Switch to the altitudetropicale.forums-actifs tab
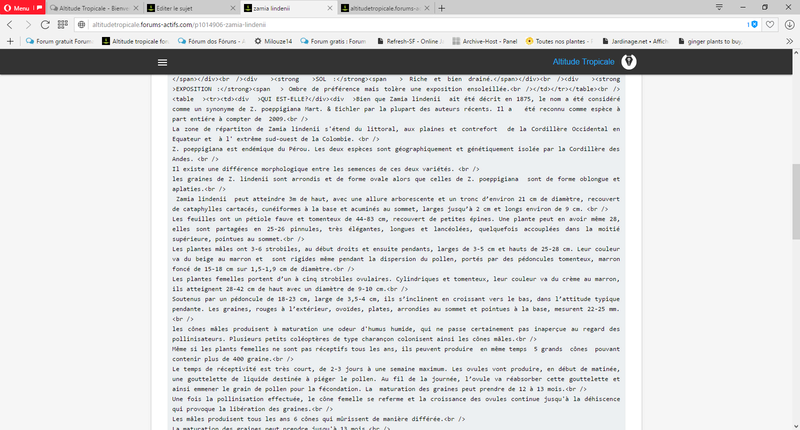The width and height of the screenshot is (800, 430). click(x=380, y=8)
